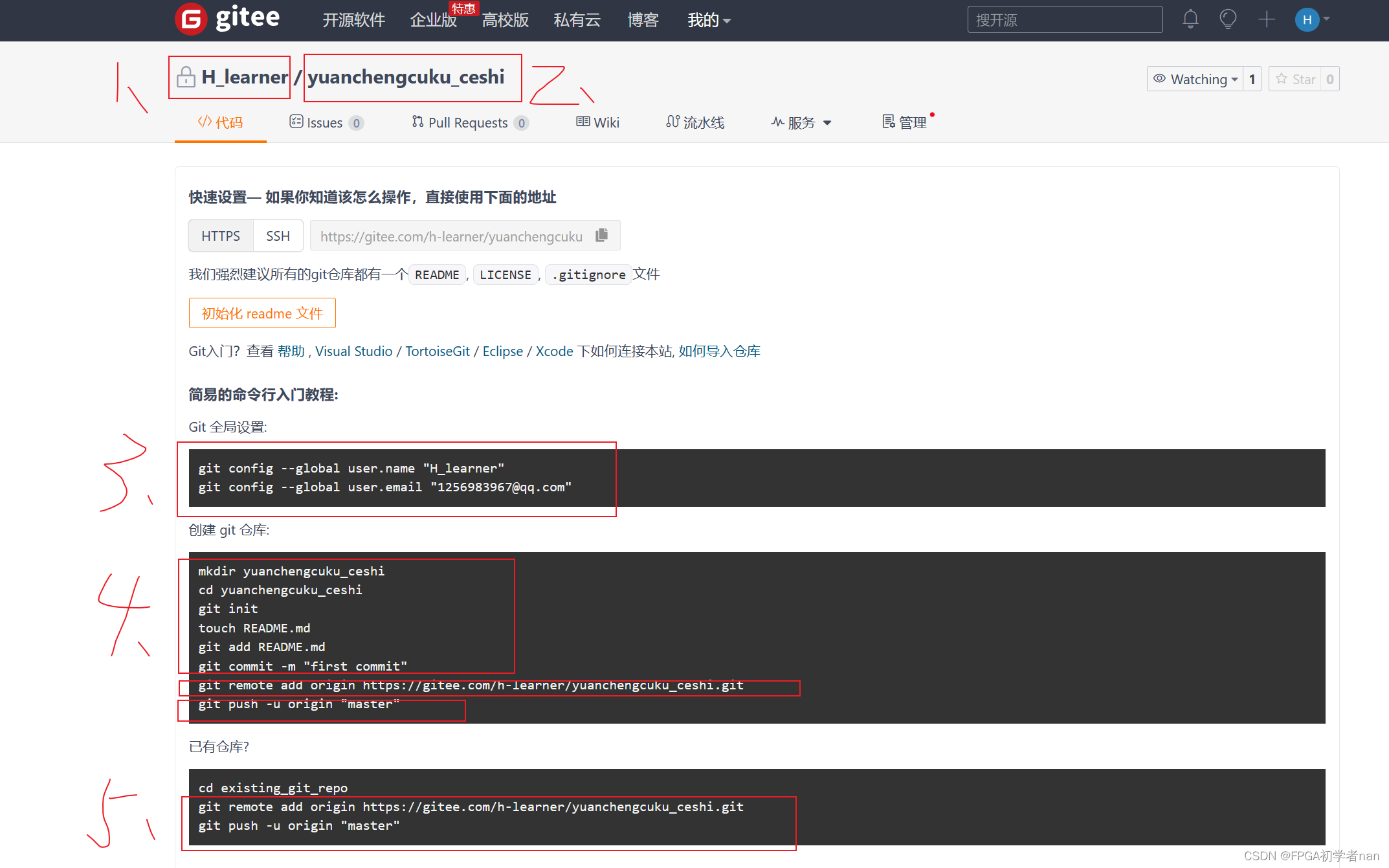Click the git config user.email command line
Image resolution: width=1389 pixels, height=868 pixels.
tap(385, 487)
